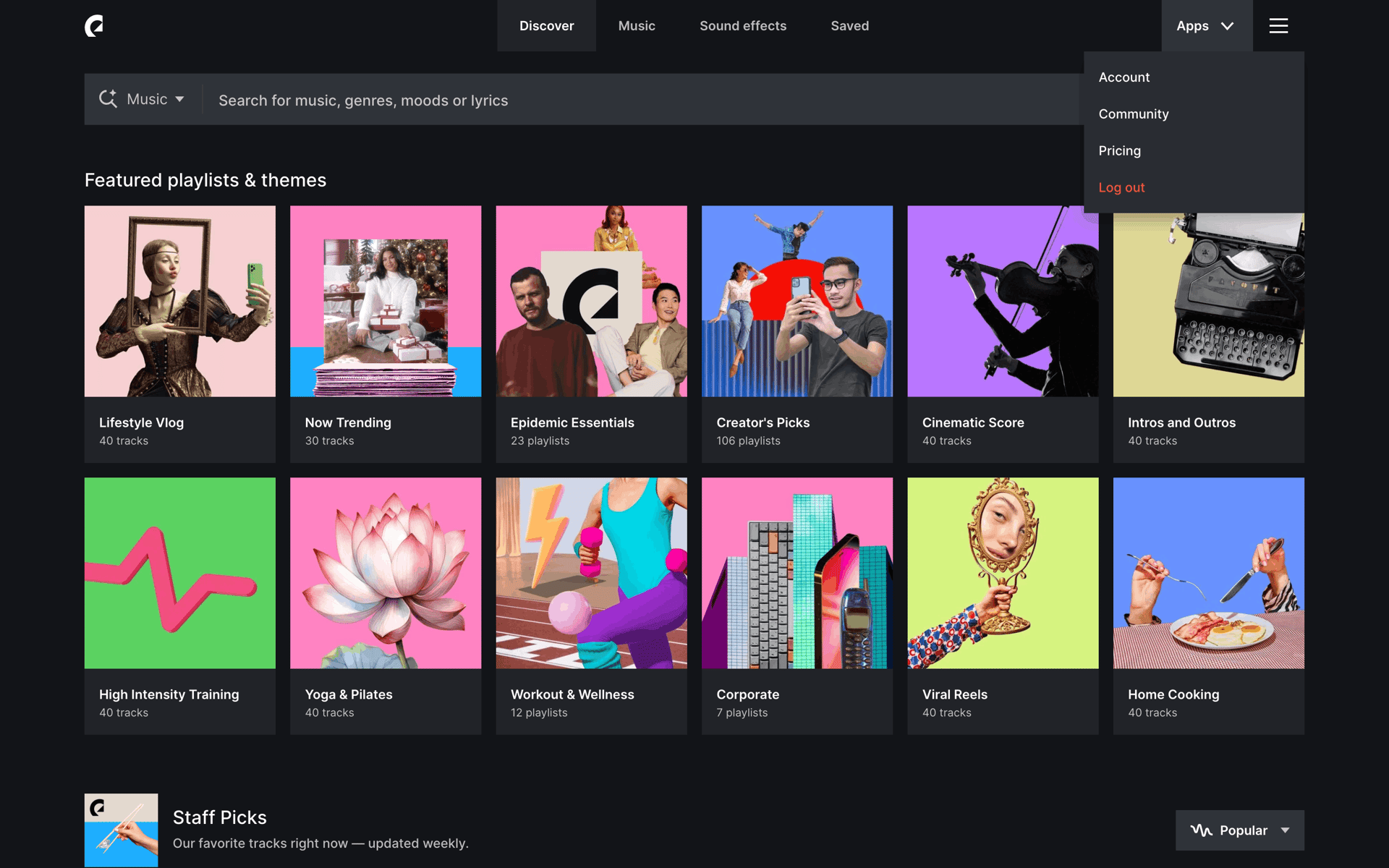Open the Popular sort dropdown arrow
The width and height of the screenshot is (1389, 868).
[x=1285, y=830]
